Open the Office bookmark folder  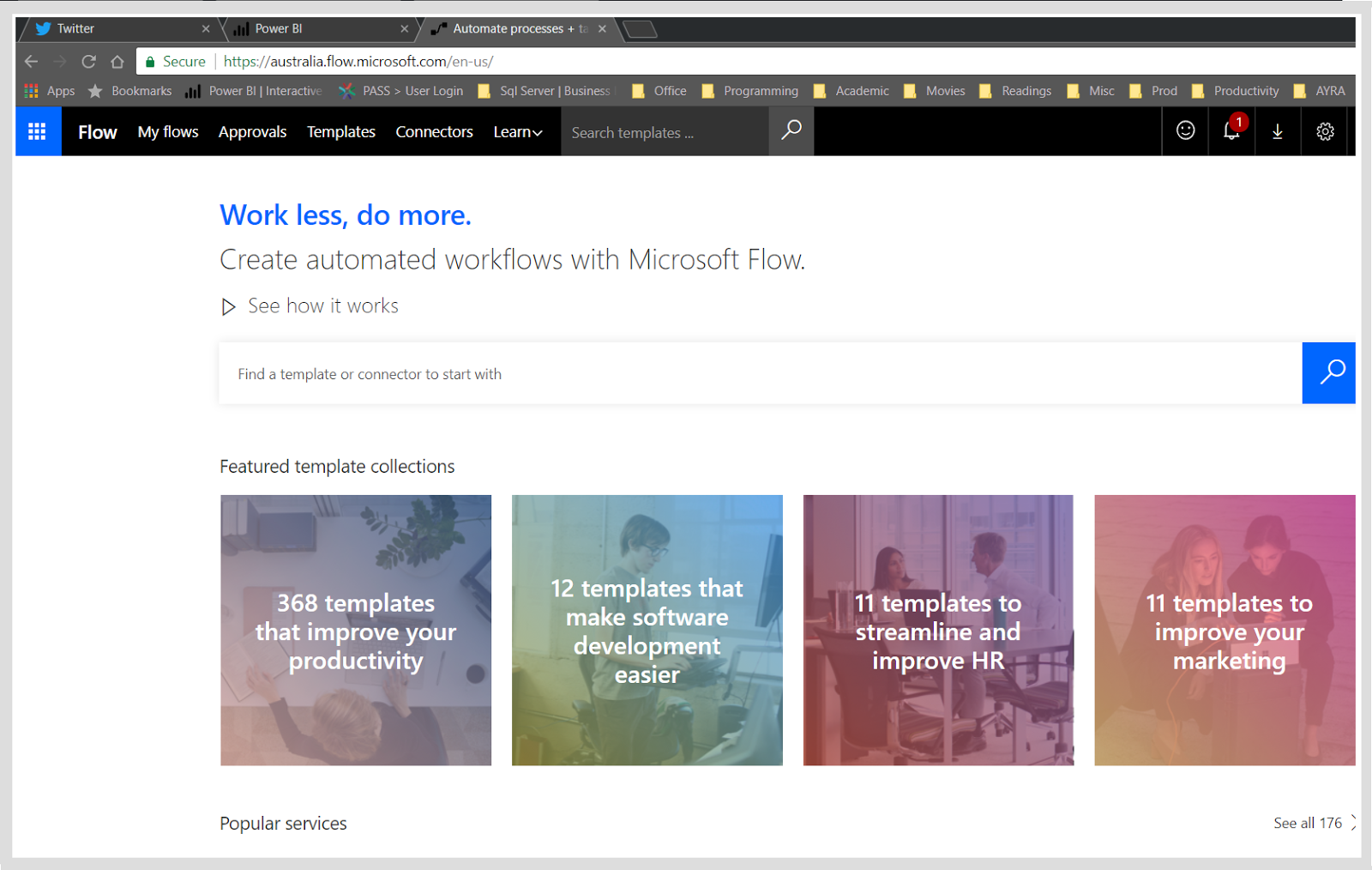point(659,91)
